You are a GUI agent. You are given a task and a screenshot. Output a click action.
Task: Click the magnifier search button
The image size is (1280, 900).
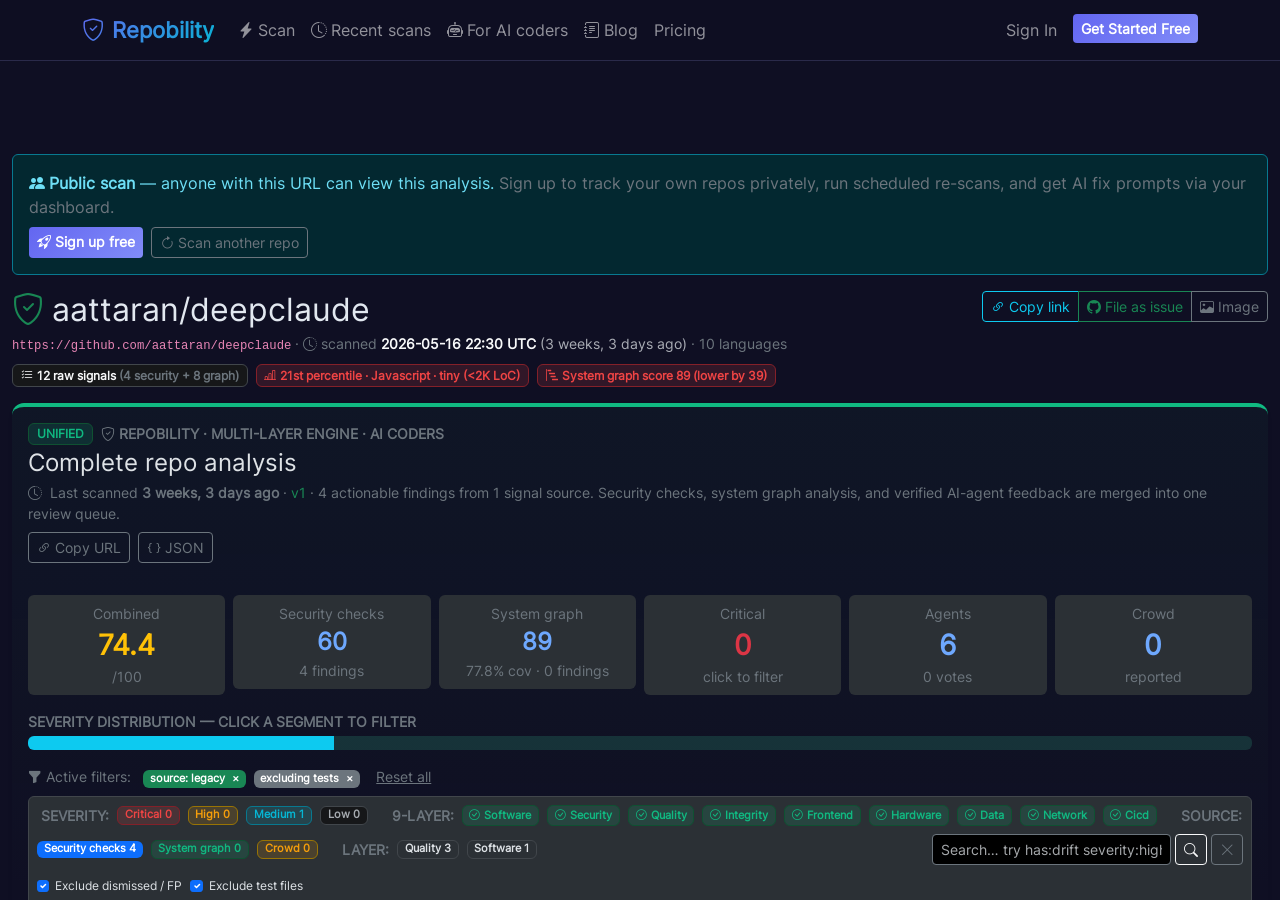[1191, 849]
